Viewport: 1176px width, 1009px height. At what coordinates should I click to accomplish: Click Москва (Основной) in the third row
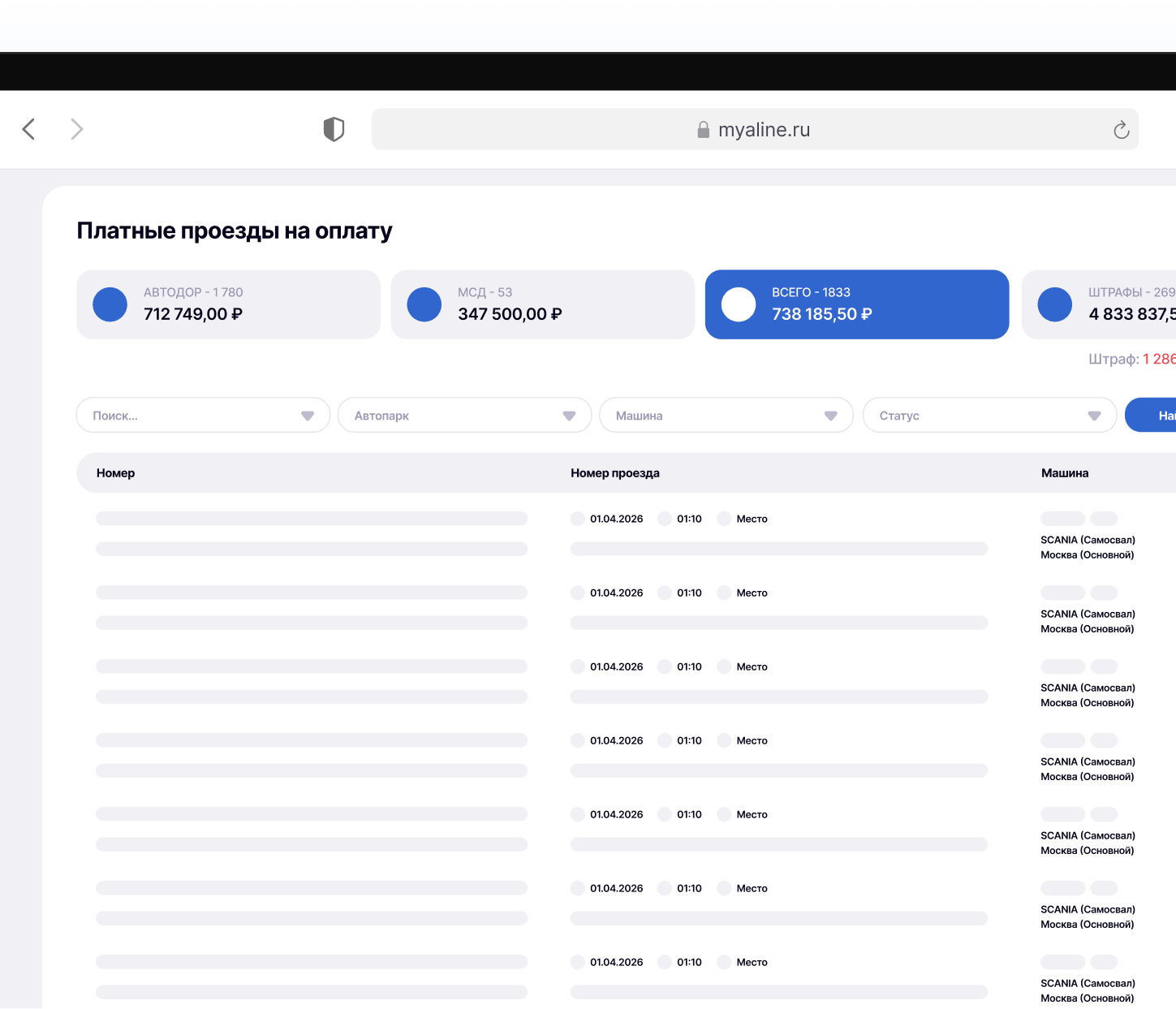pos(1087,703)
